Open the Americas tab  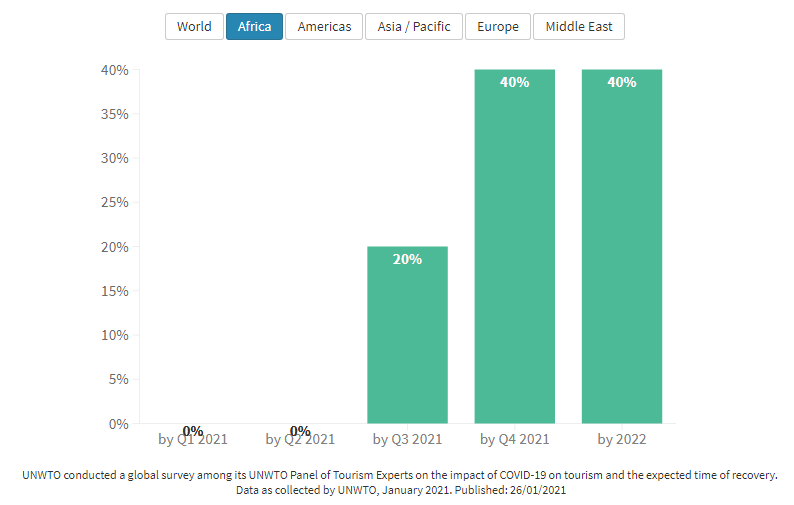[324, 27]
